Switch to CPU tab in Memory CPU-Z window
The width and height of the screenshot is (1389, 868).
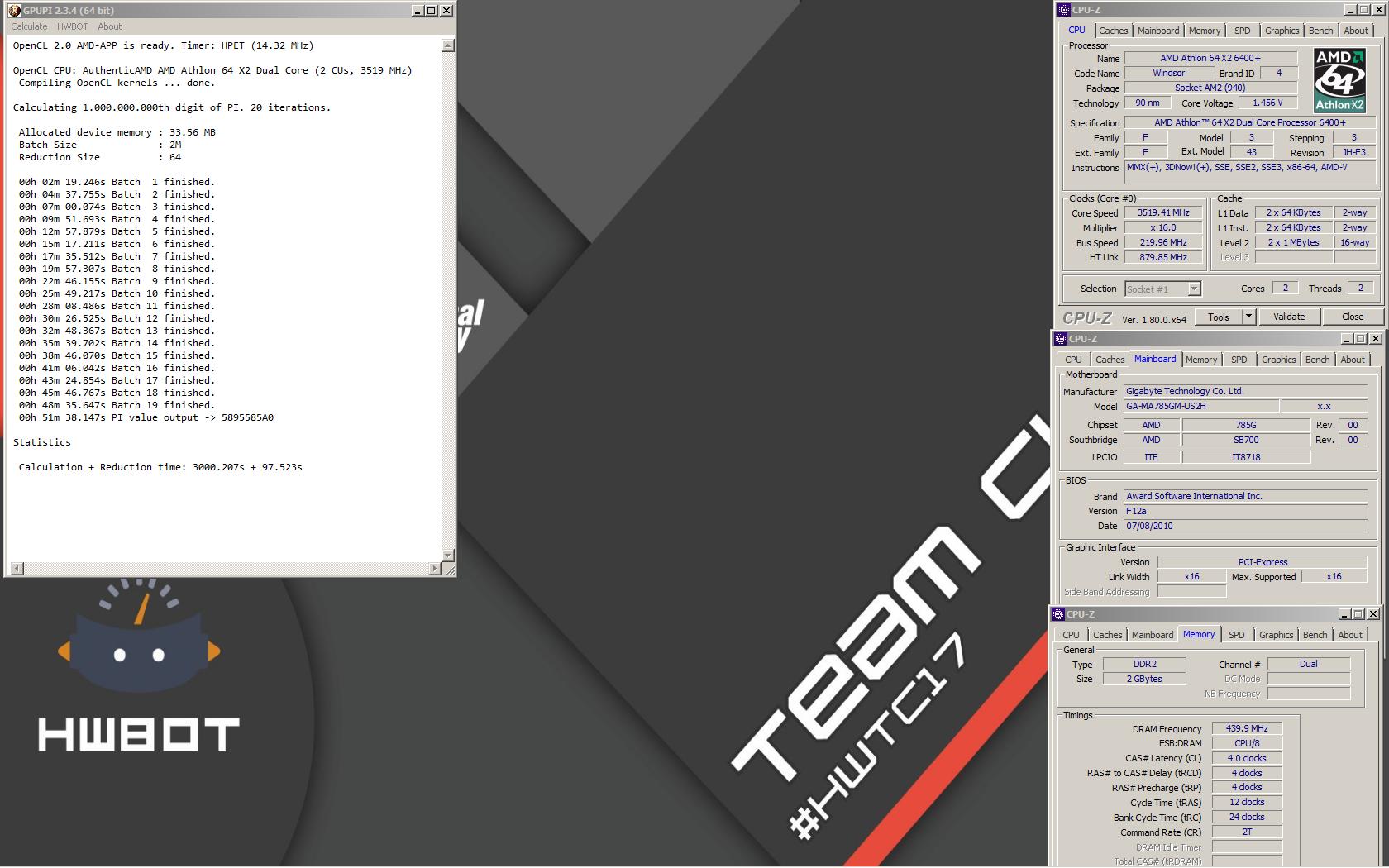[x=1071, y=635]
